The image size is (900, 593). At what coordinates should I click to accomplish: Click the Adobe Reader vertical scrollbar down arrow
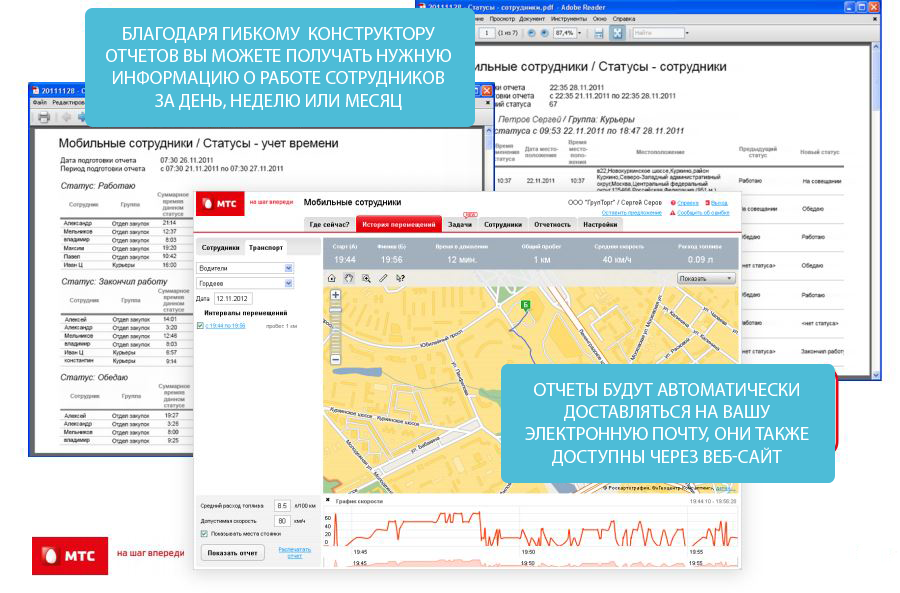pos(876,375)
